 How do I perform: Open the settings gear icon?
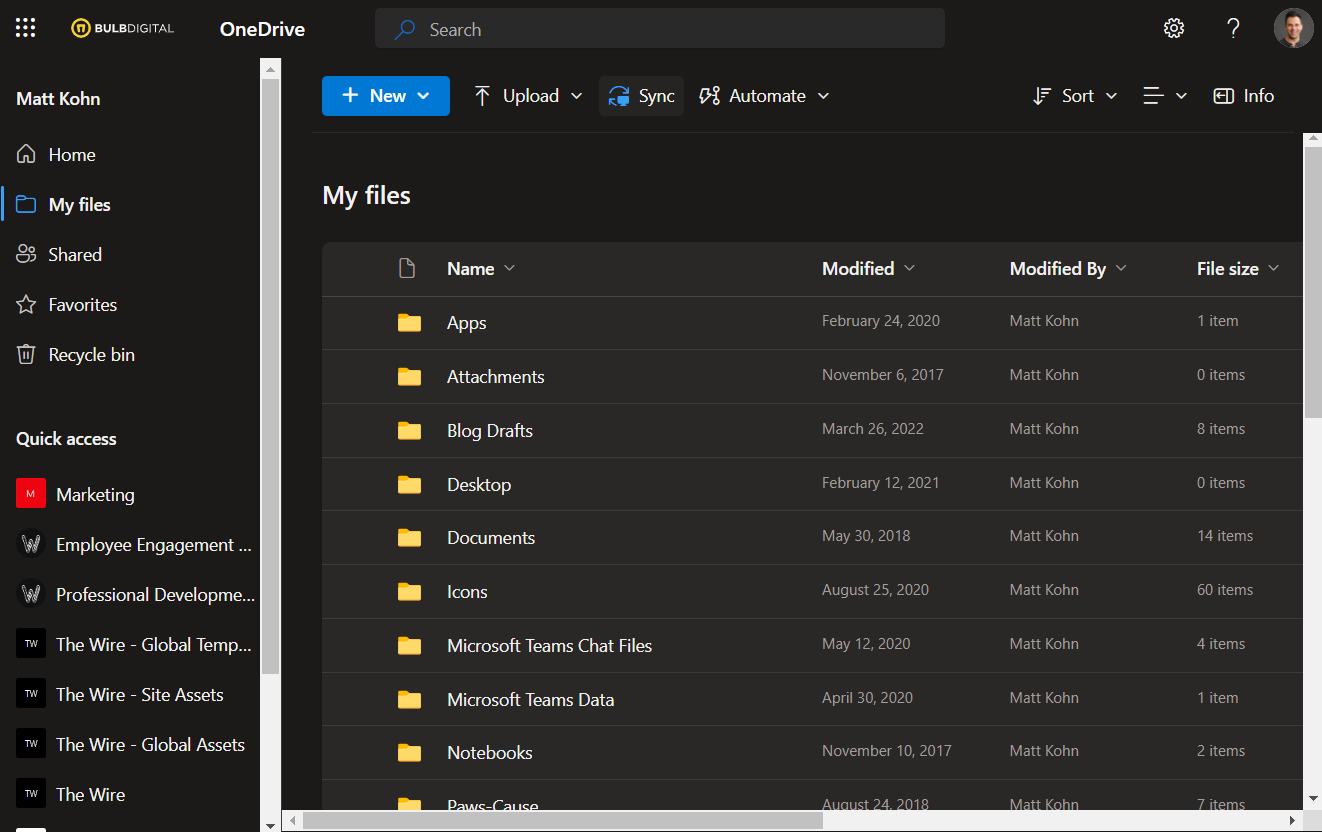[1174, 28]
